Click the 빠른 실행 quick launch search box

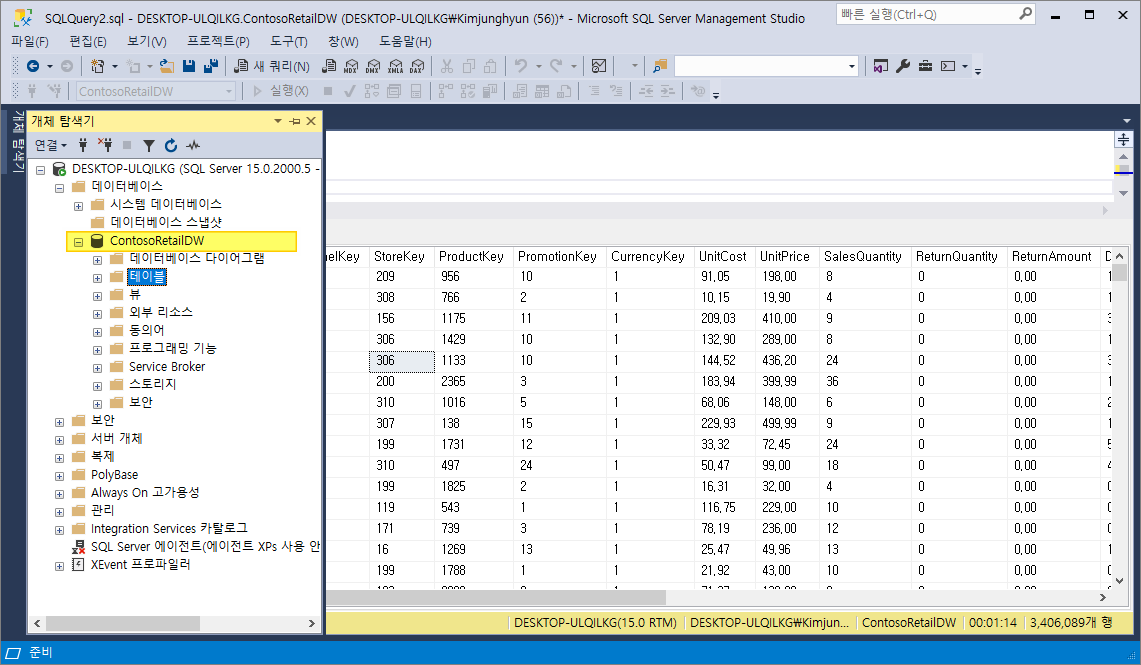tap(936, 14)
